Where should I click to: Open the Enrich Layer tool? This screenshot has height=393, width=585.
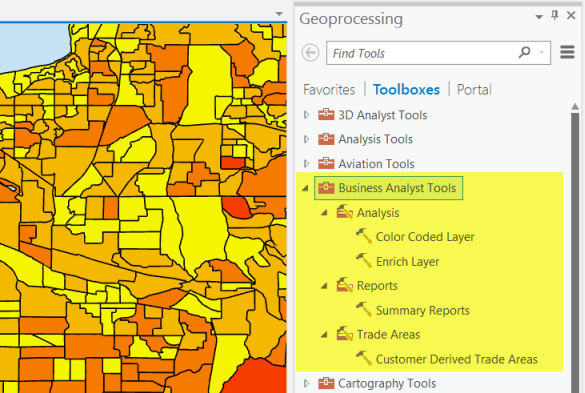[407, 261]
